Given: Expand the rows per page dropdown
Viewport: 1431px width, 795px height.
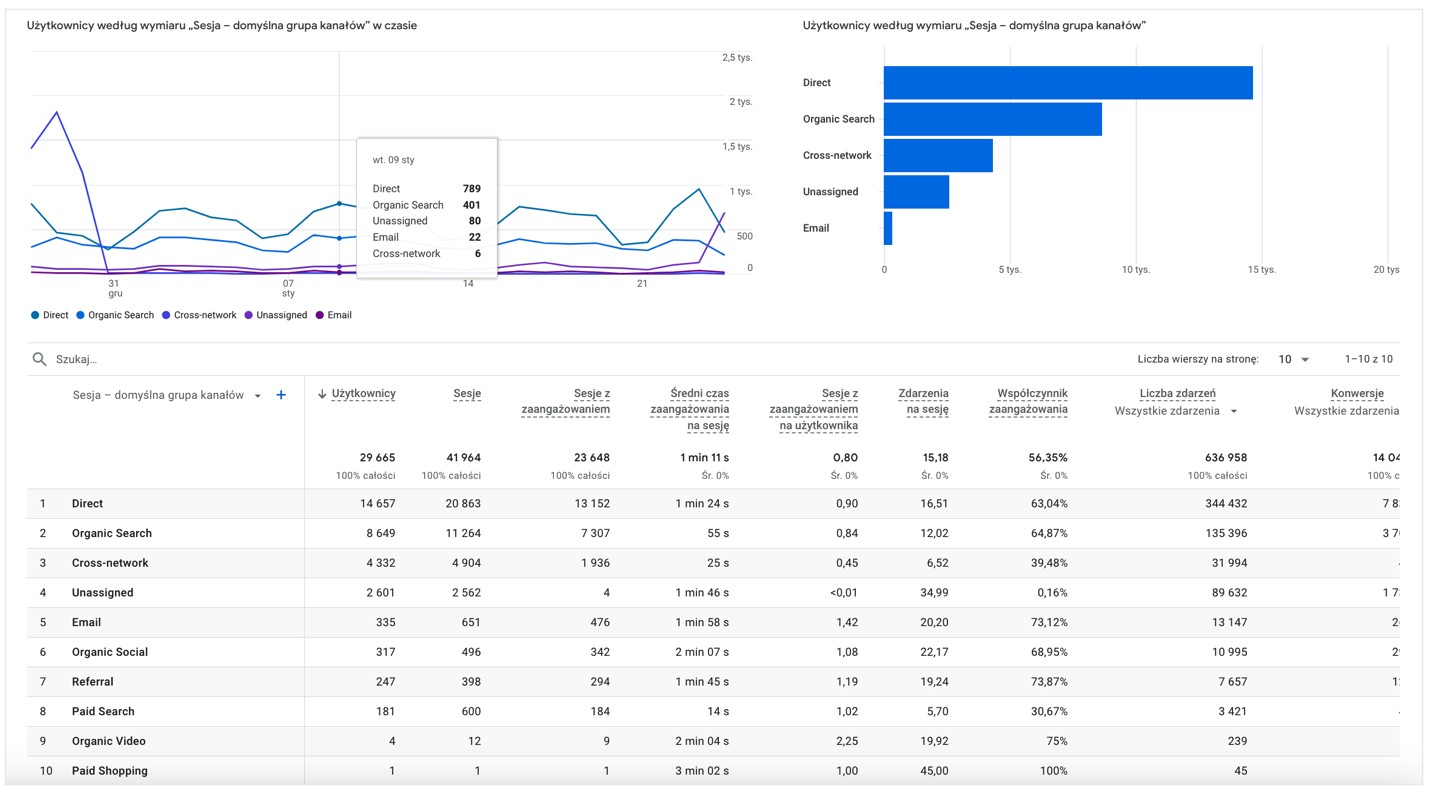Looking at the screenshot, I should [x=1294, y=359].
